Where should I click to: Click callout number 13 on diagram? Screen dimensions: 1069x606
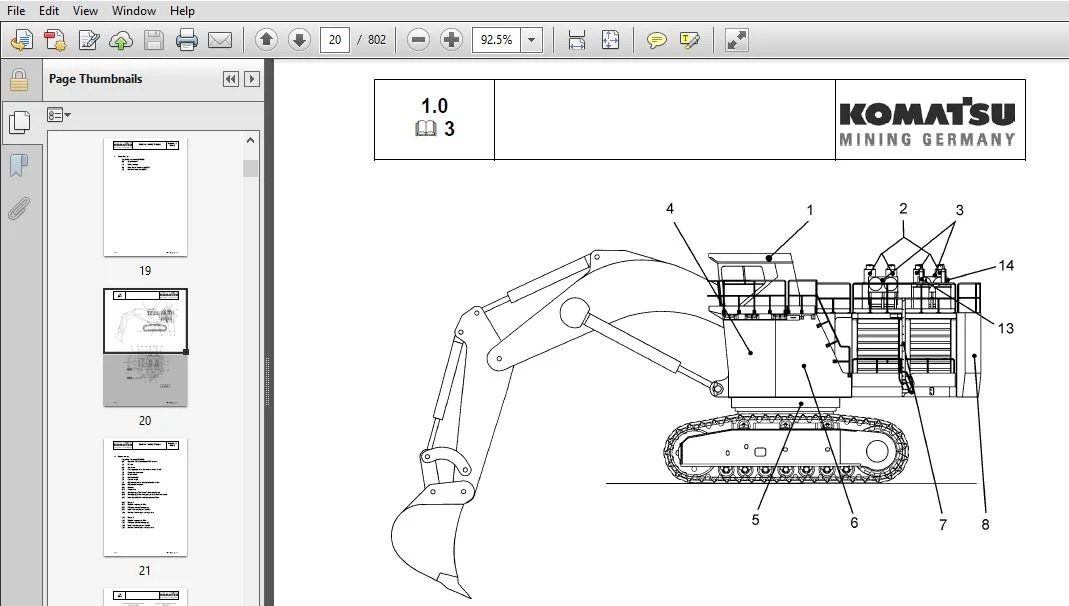(x=1006, y=329)
